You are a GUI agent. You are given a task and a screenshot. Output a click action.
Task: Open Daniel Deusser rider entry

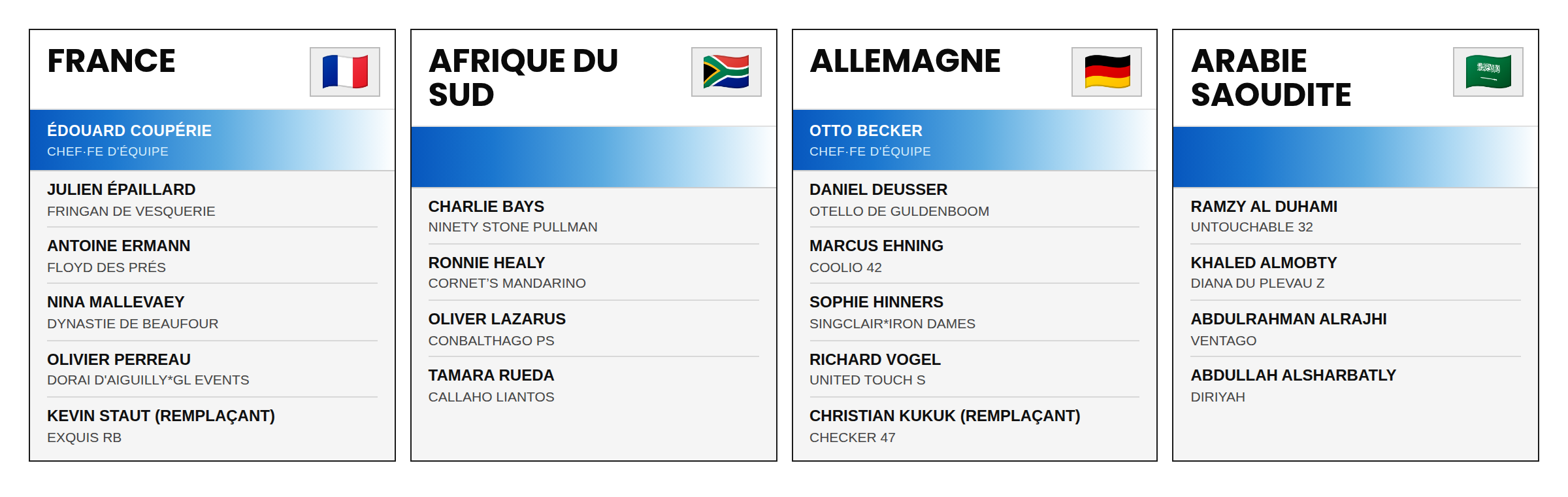click(x=974, y=199)
